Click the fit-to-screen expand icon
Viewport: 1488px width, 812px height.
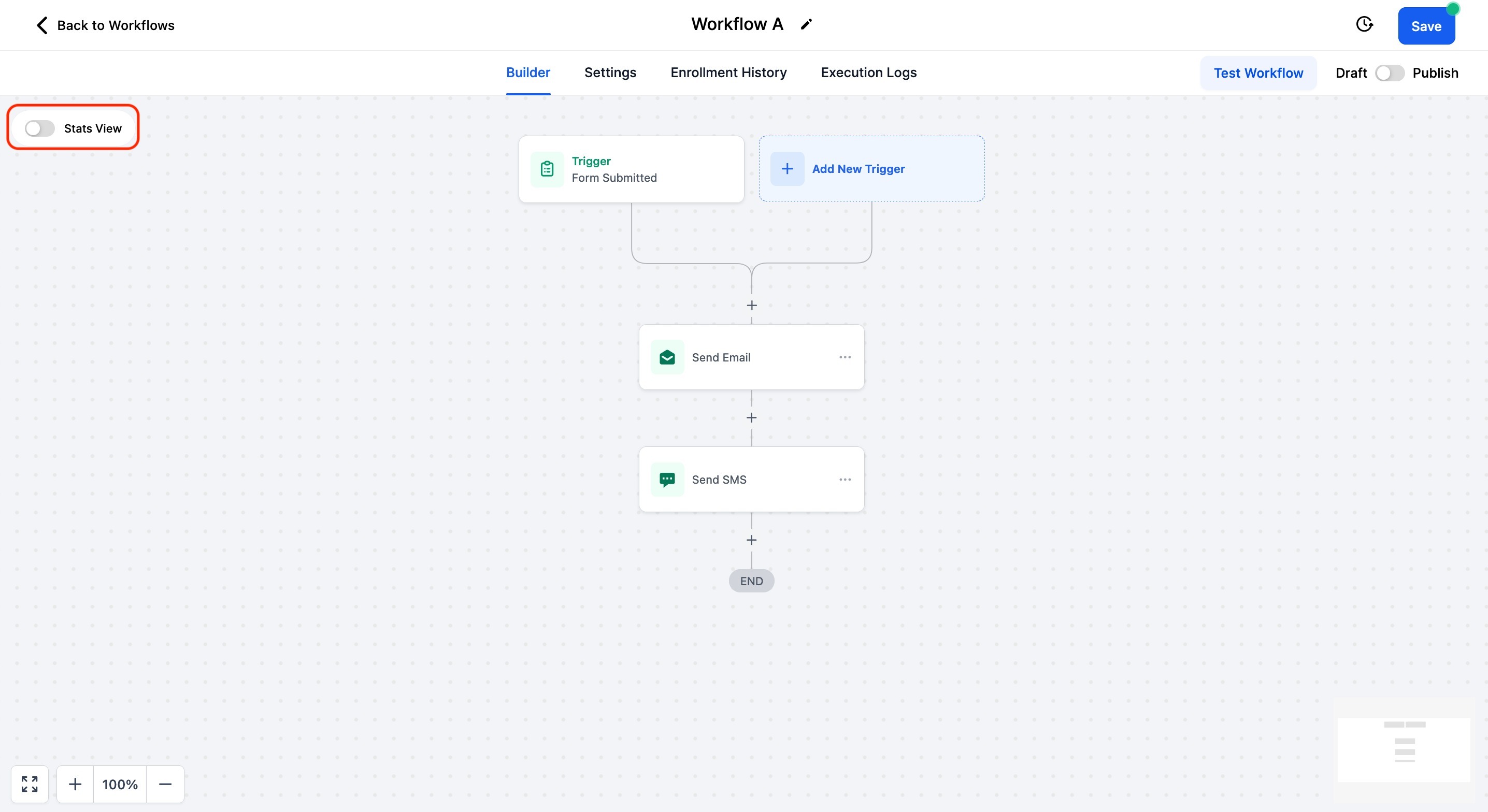pos(30,784)
